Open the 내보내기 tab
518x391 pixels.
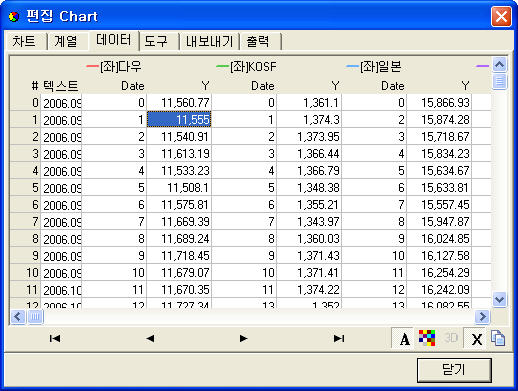click(x=210, y=42)
